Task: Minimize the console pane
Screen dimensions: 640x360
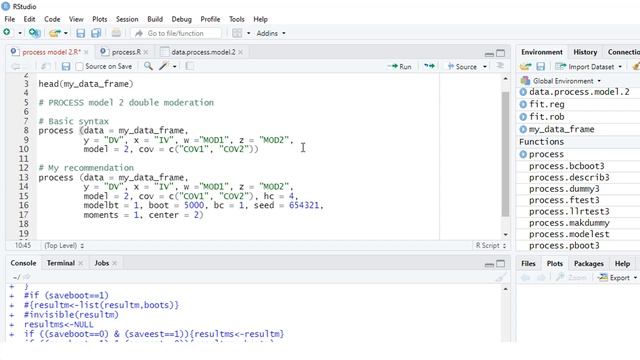Action: [x=489, y=264]
